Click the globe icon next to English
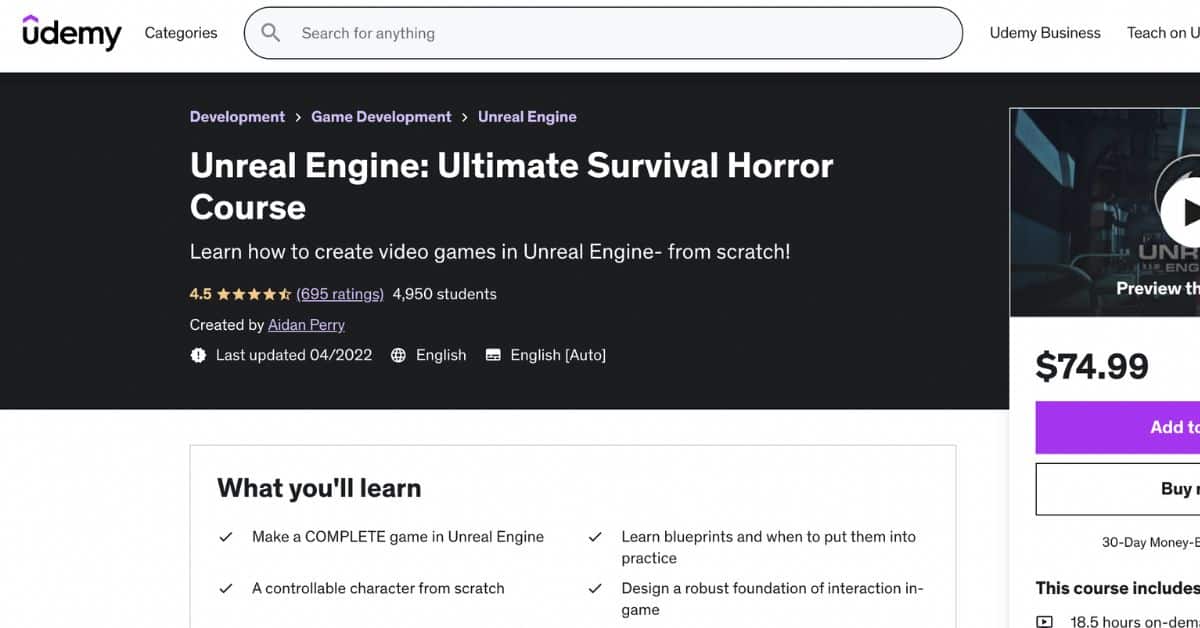This screenshot has width=1200, height=628. (x=399, y=355)
